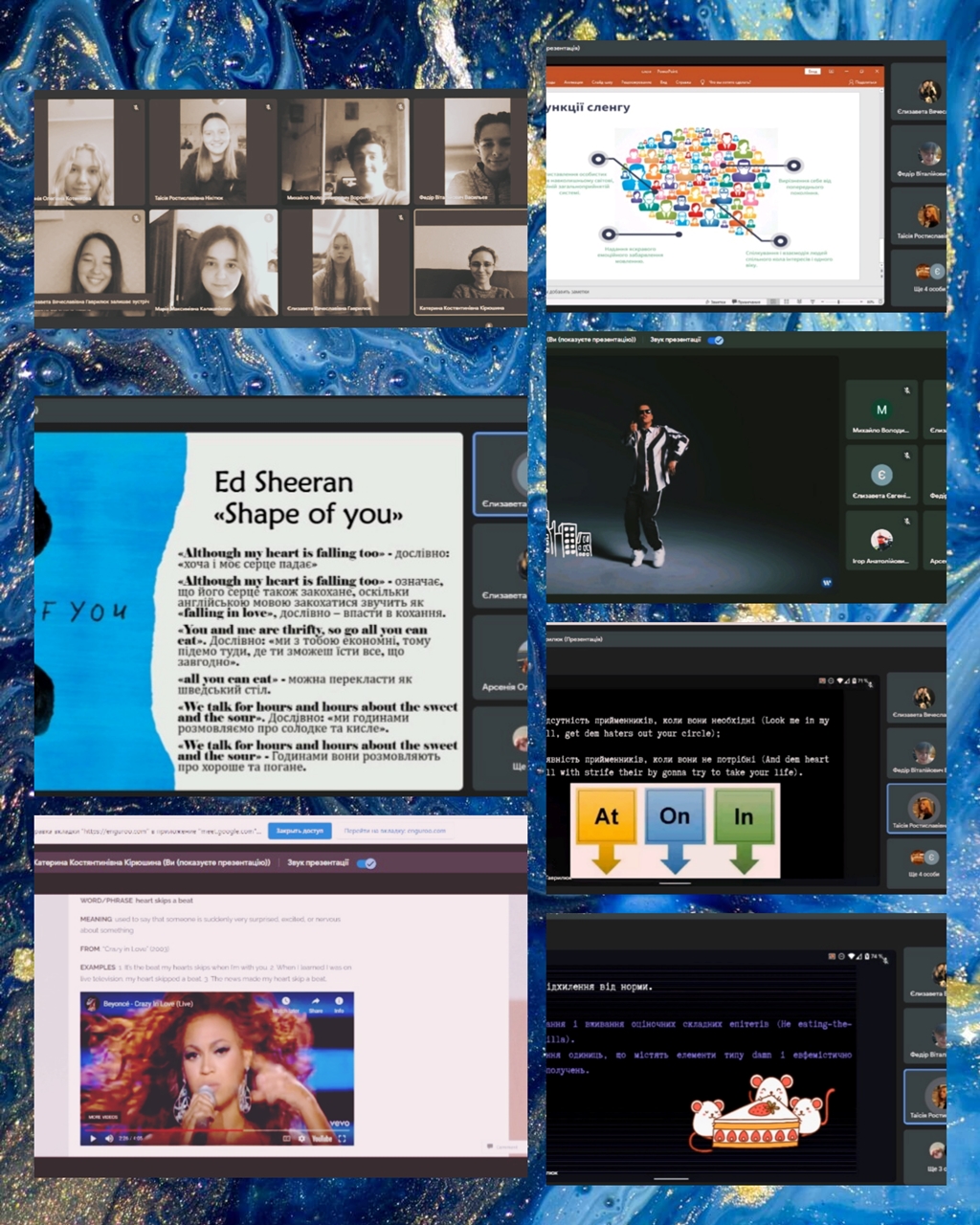Viewport: 980px width, 1225px height.
Task: Click the yellow At arrow graphic
Action: (x=606, y=830)
